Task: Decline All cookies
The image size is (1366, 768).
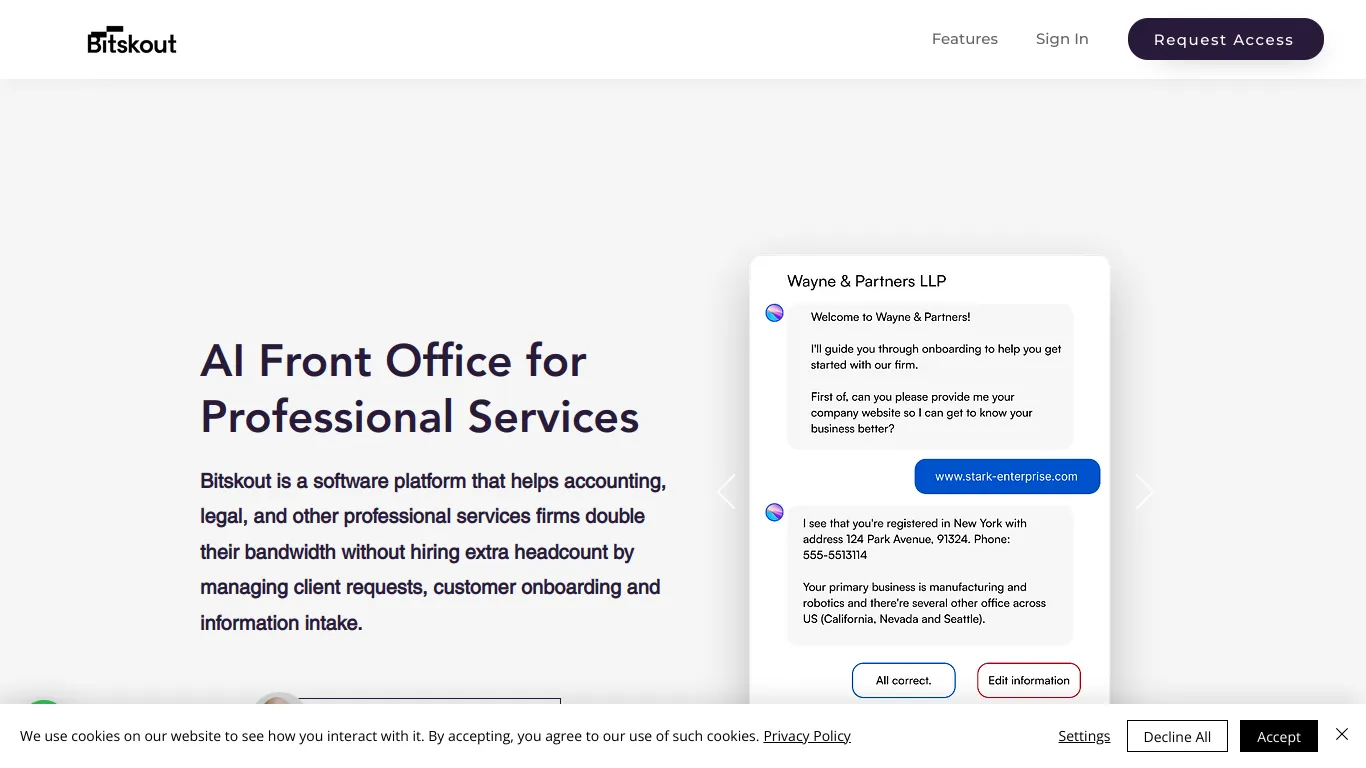Action: 1177,736
